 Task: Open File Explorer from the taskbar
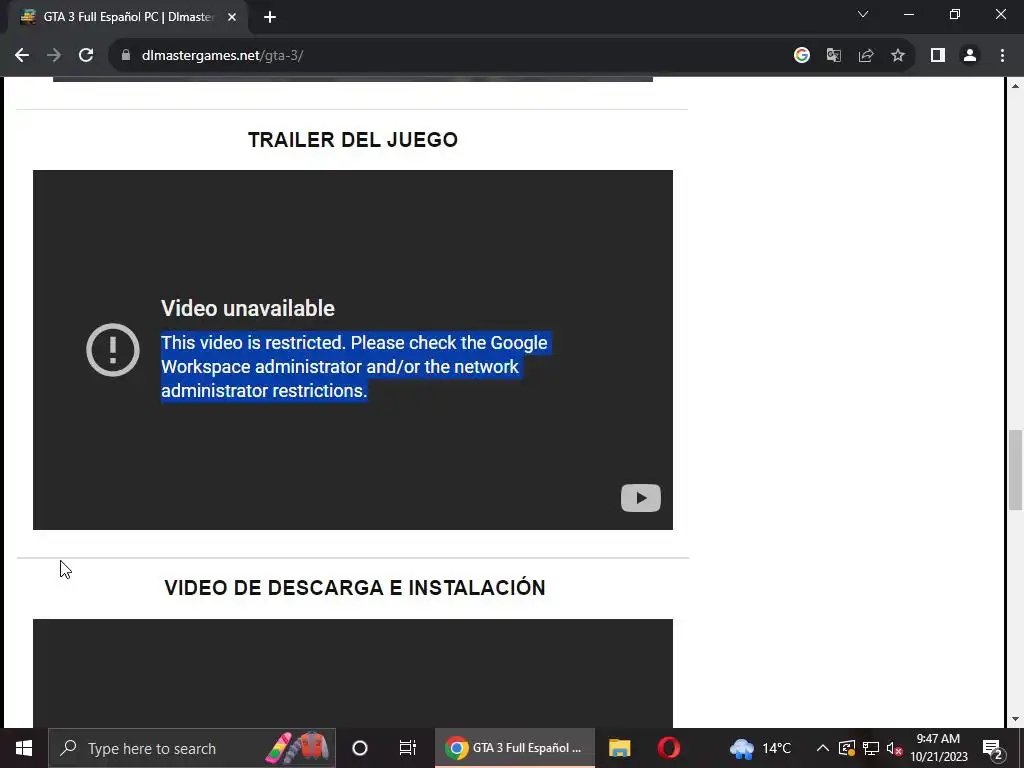point(619,748)
